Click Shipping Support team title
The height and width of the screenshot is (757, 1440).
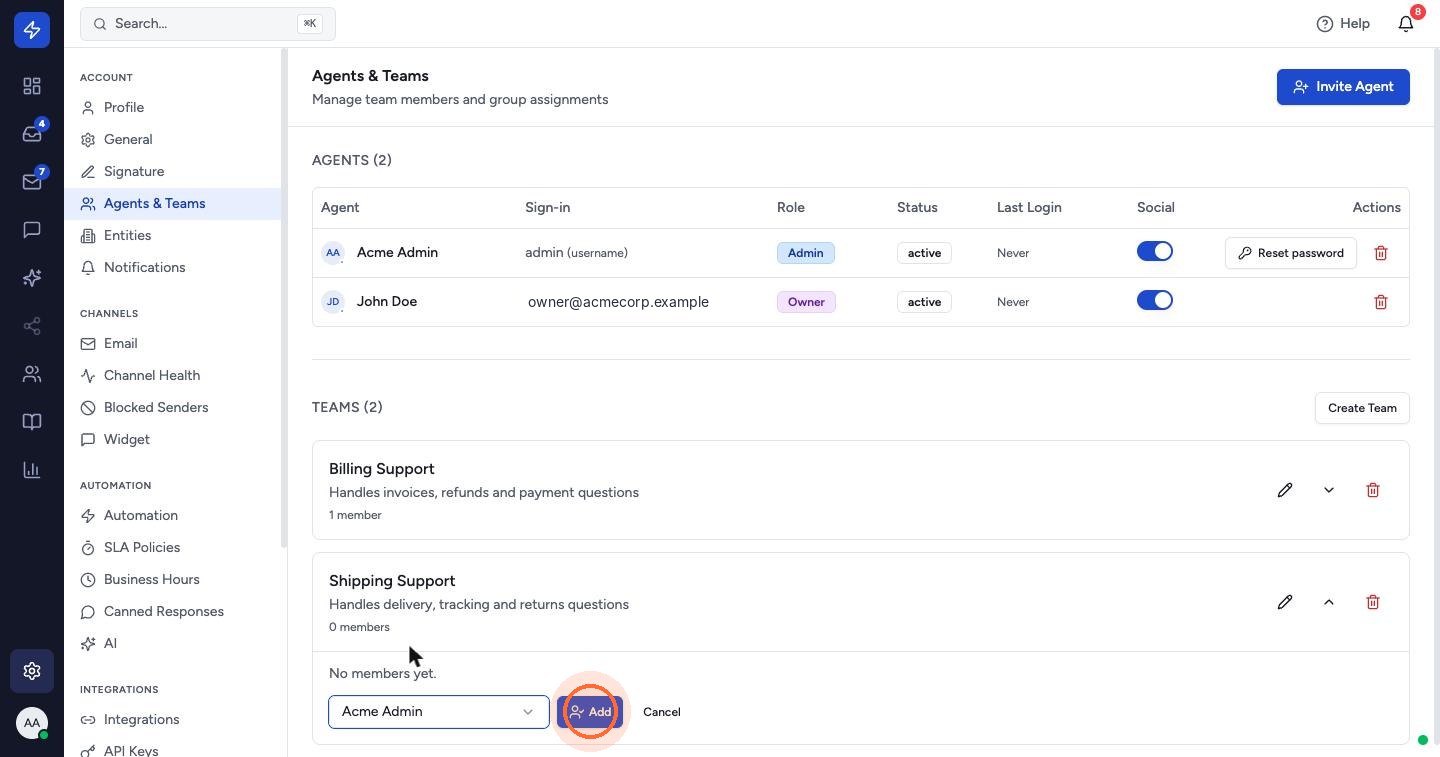coord(392,581)
